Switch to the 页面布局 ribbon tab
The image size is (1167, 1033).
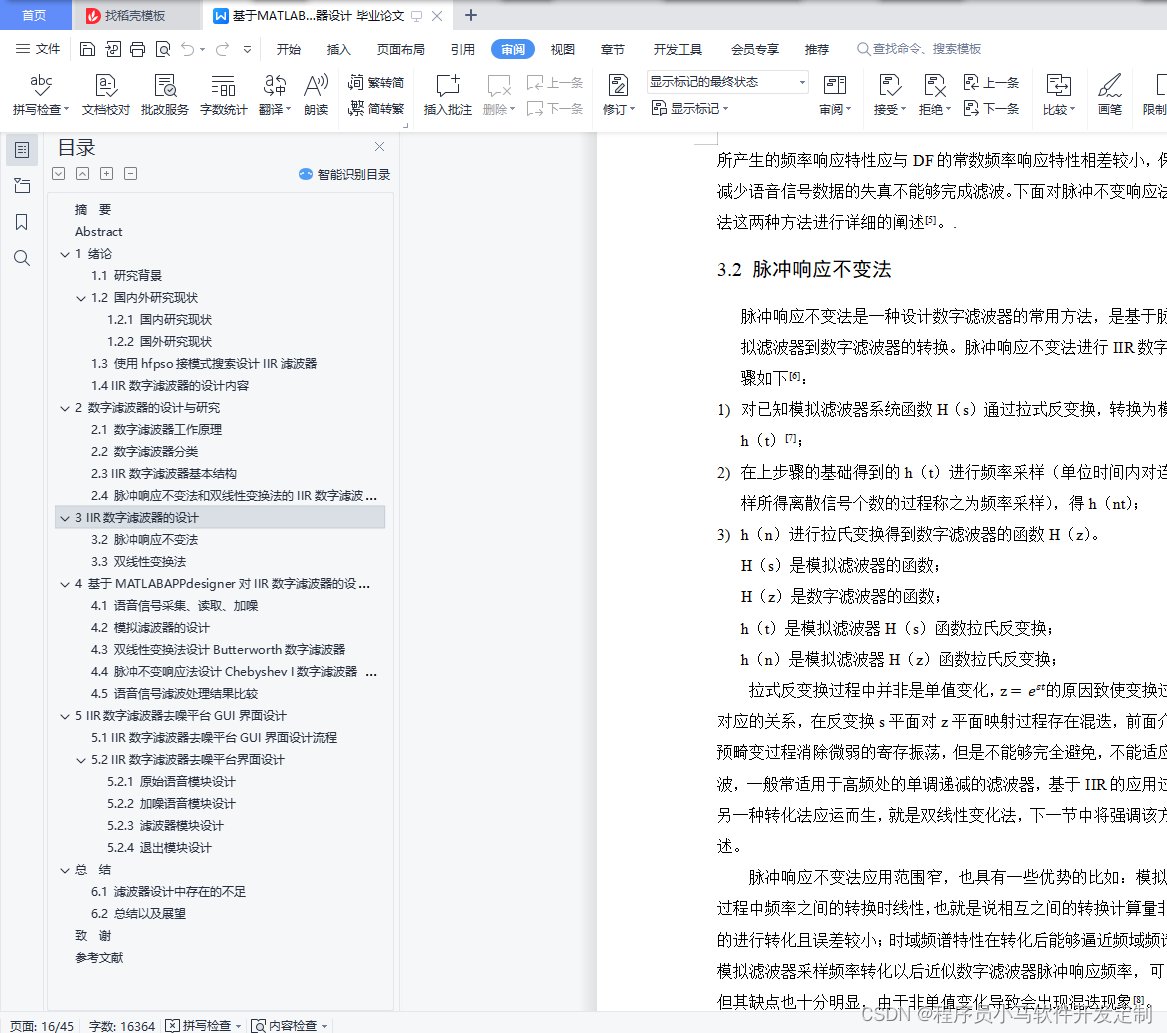pyautogui.click(x=400, y=48)
